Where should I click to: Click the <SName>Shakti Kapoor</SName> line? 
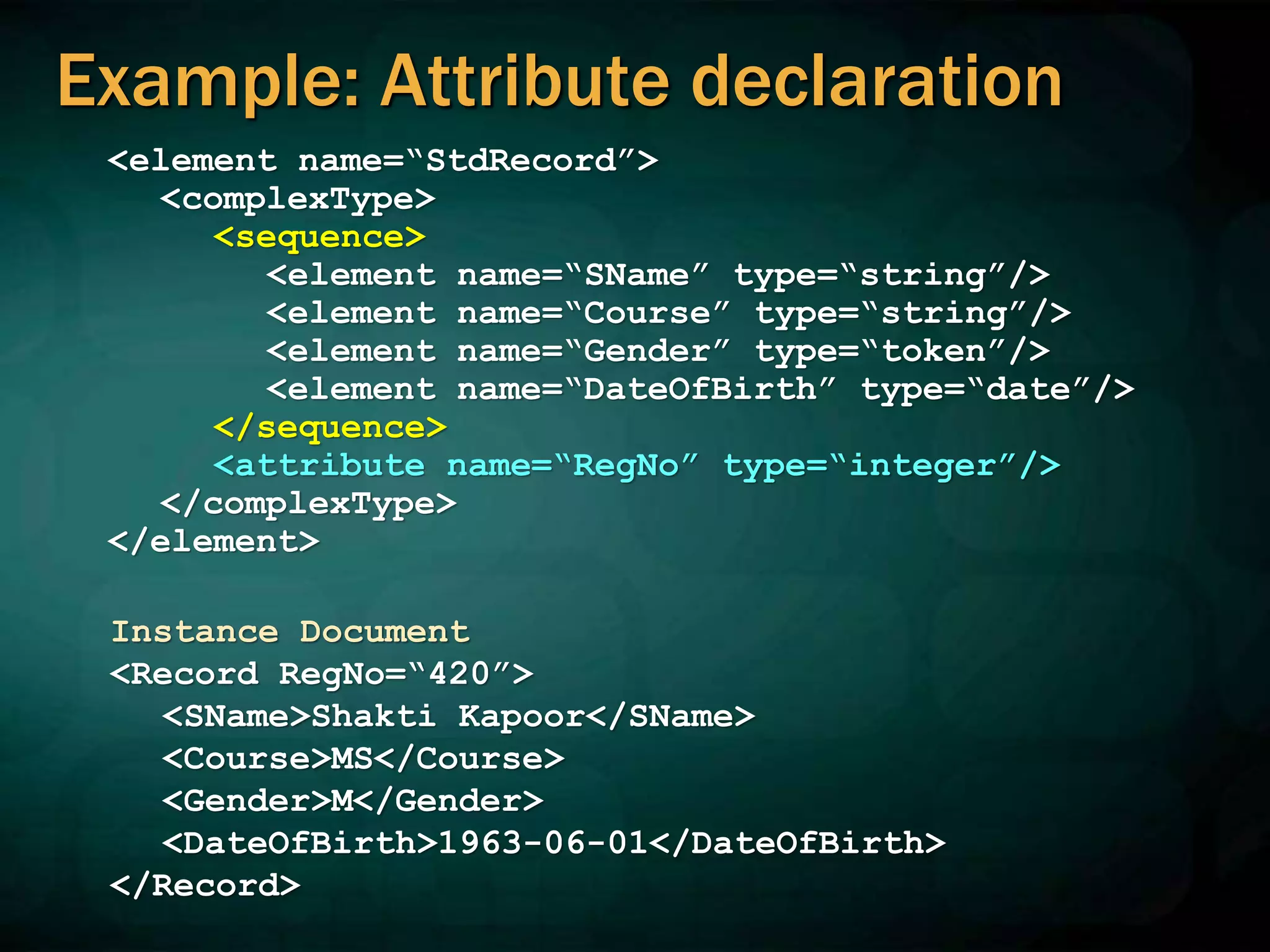click(x=458, y=716)
